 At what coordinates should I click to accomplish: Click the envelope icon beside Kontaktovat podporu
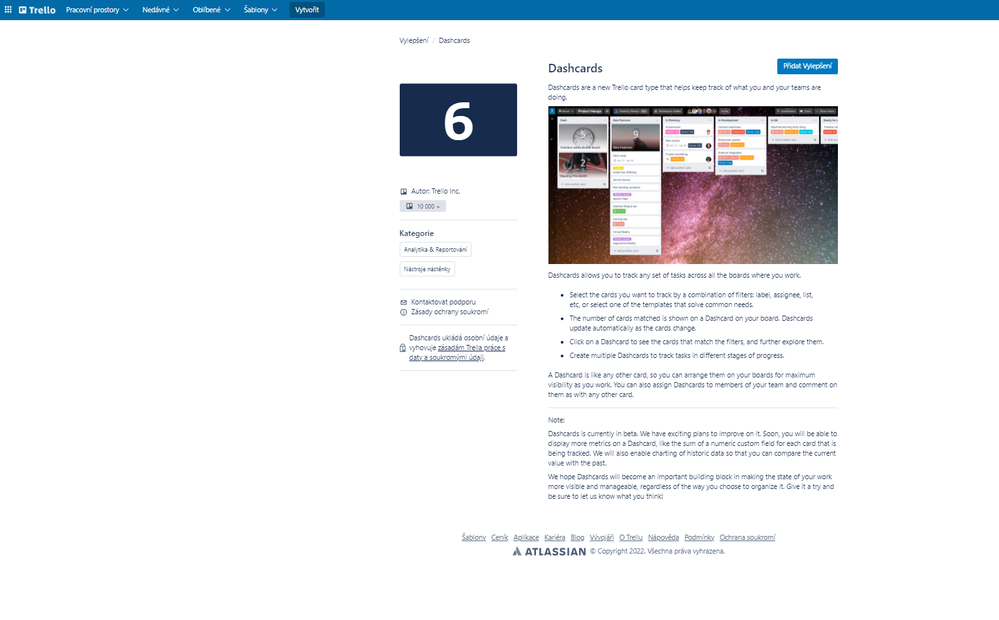[403, 302]
